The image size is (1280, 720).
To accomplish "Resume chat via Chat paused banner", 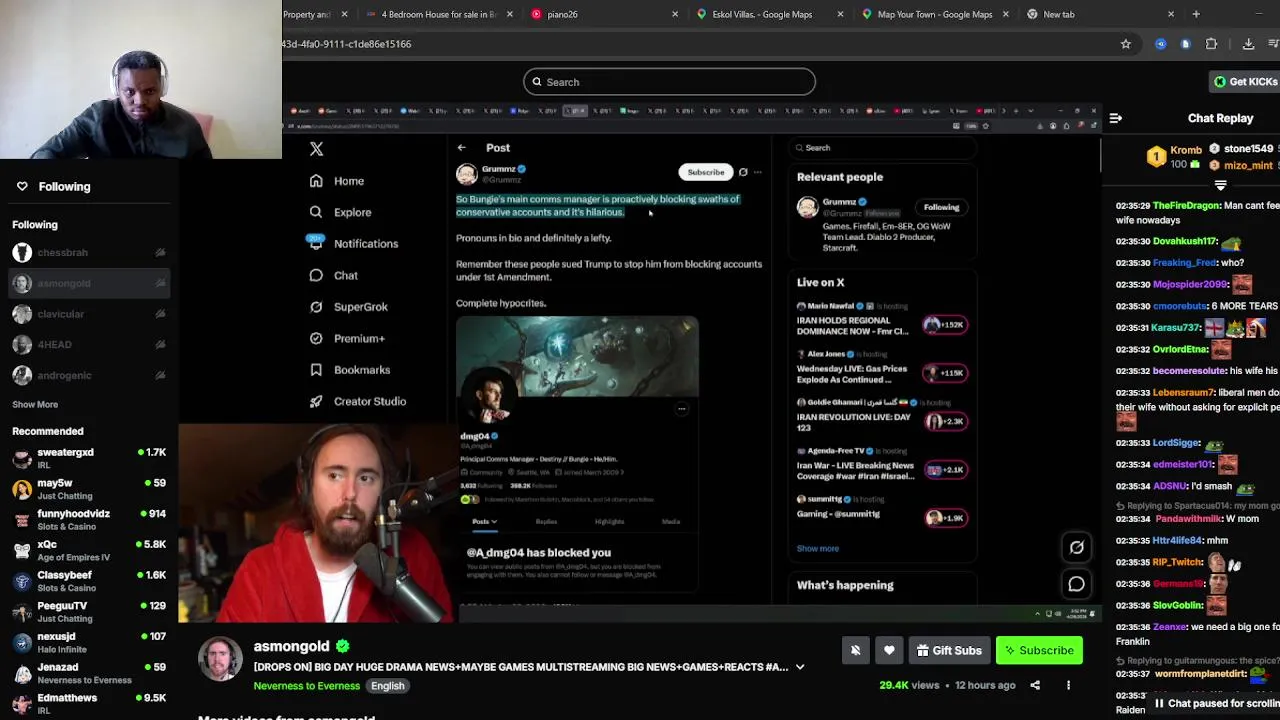I will pos(1215,703).
